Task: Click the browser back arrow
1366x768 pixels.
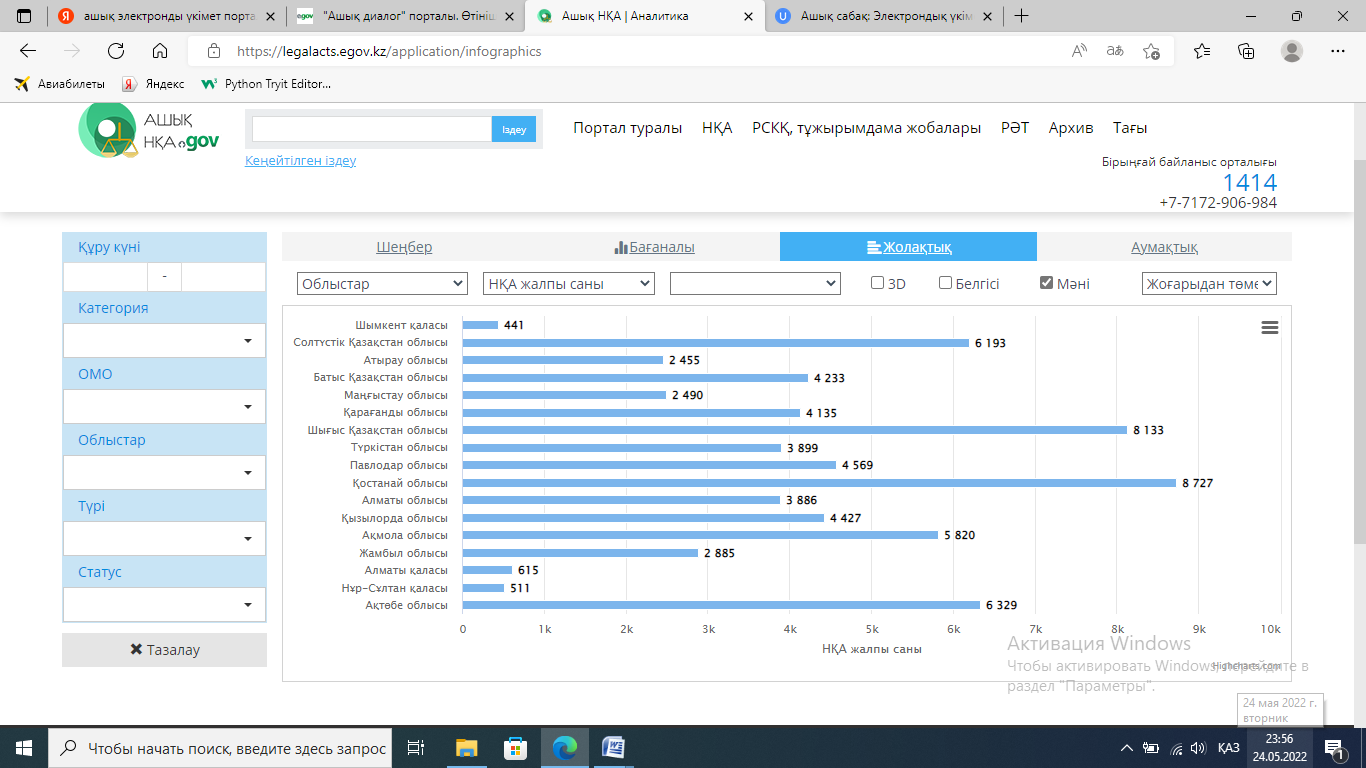Action: 27,51
